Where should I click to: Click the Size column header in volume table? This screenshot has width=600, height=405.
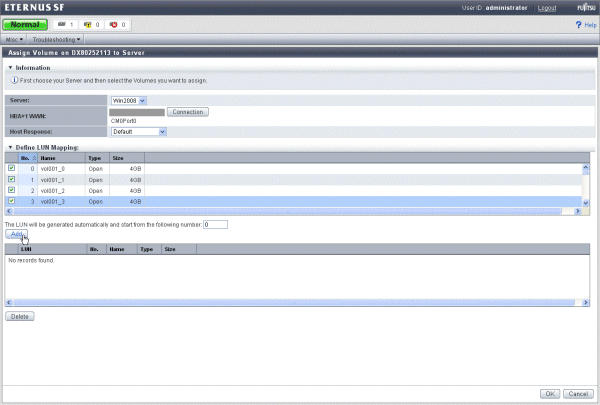click(127, 158)
